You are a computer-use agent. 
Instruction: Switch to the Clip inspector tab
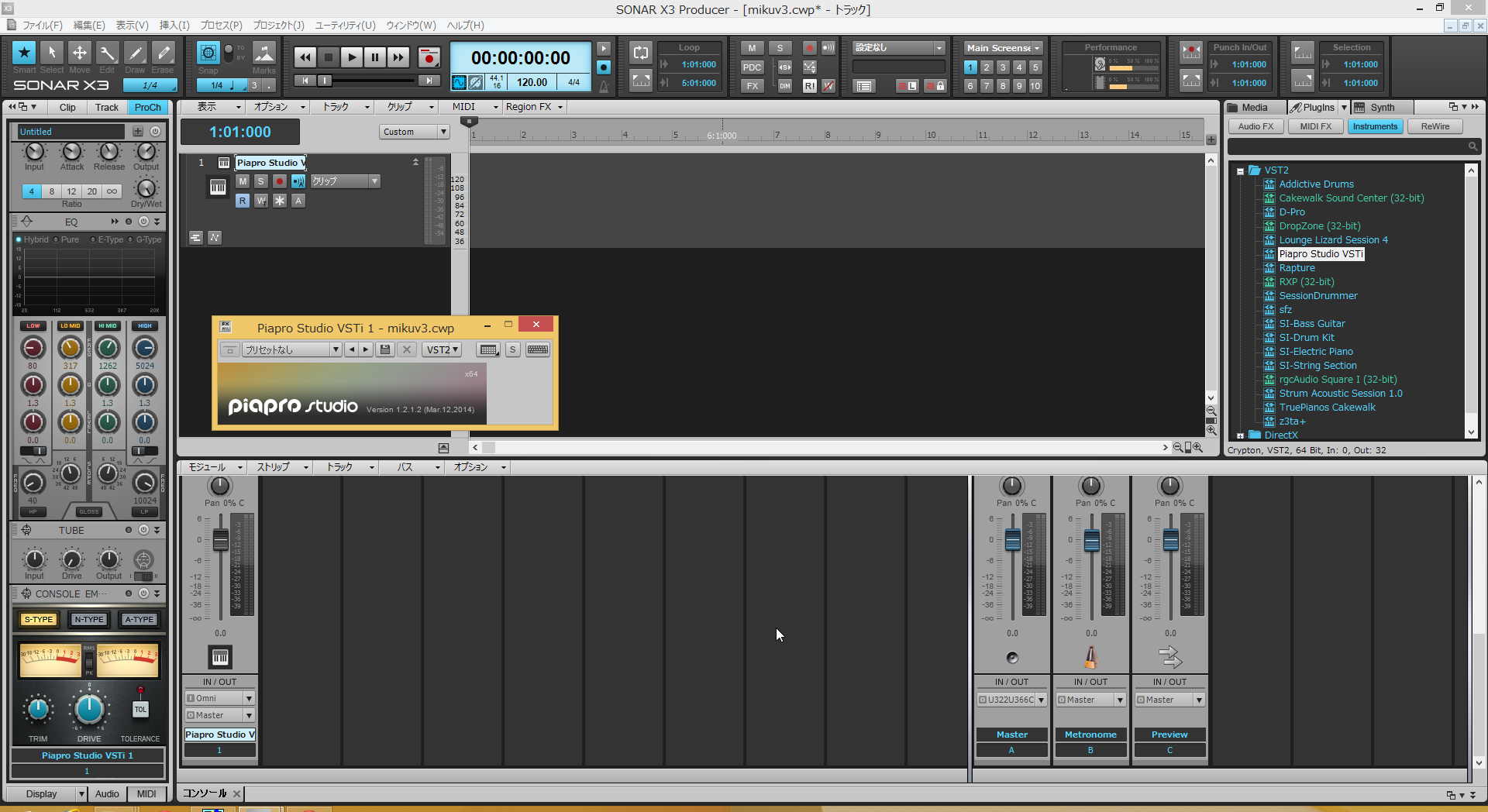tap(67, 108)
